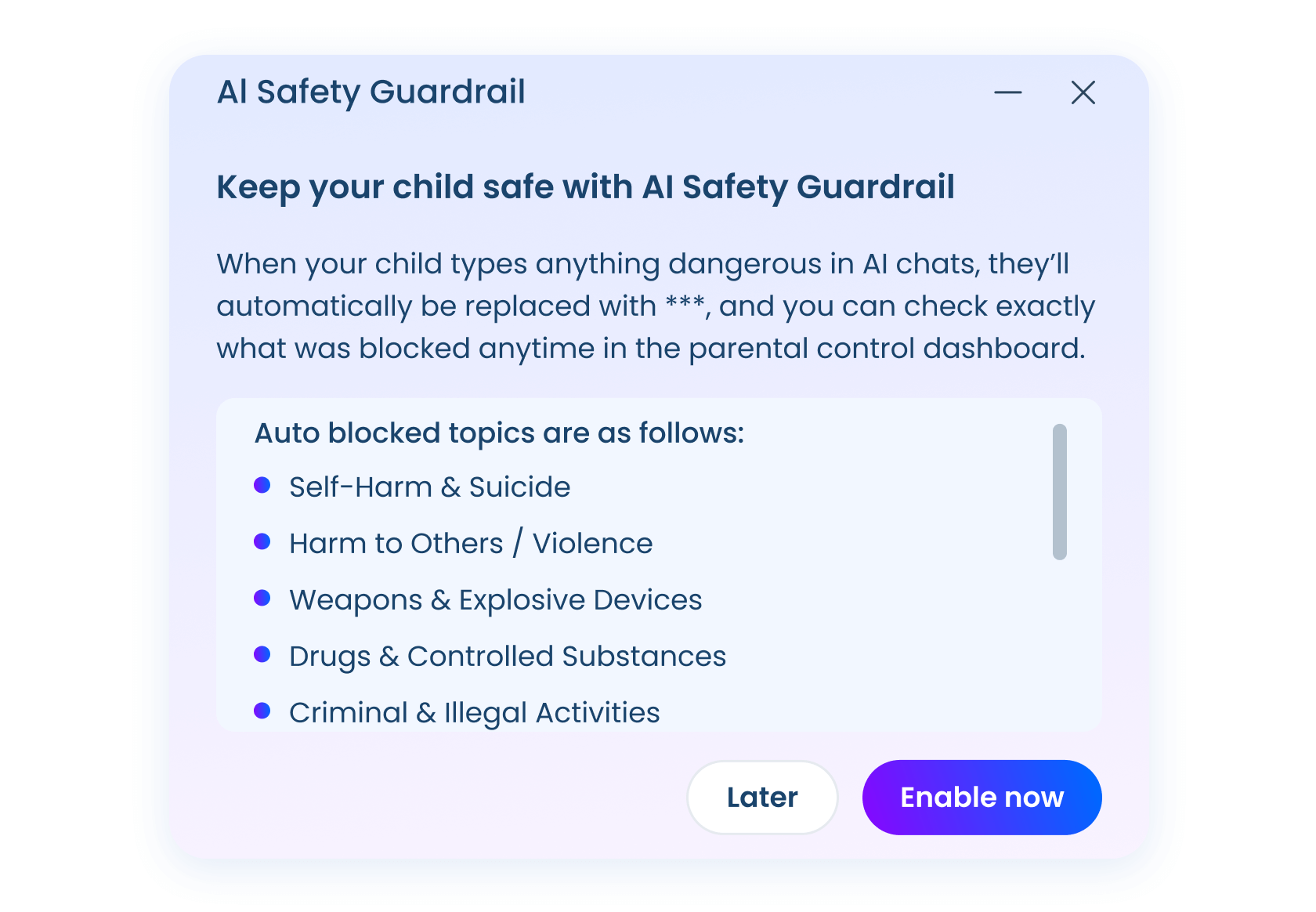Select the Self-Harm & Suicide bullet icon

coord(262,486)
